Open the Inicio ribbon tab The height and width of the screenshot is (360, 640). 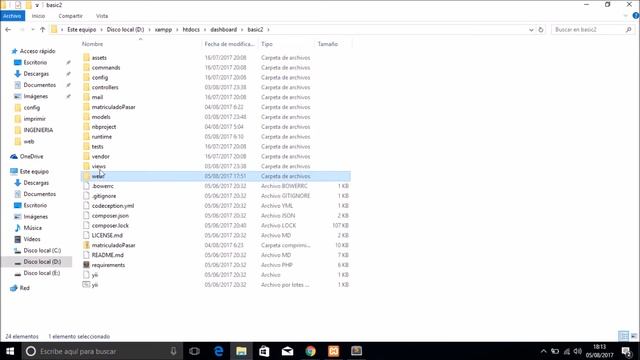point(38,16)
